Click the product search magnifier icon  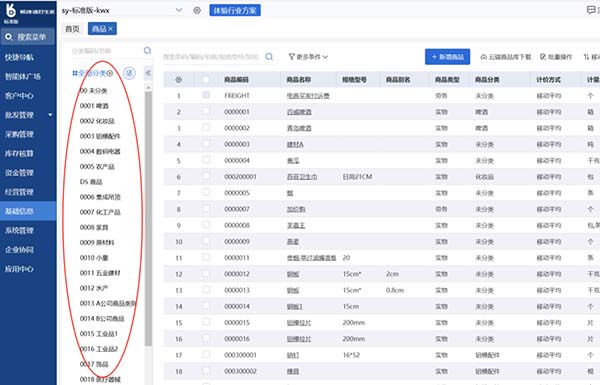point(269,57)
